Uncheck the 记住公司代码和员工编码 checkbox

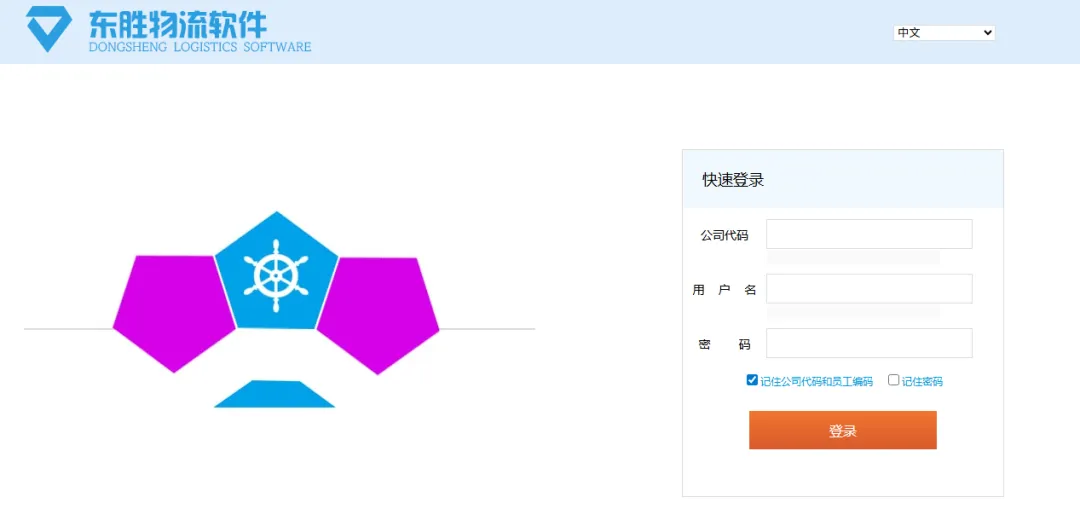pos(752,380)
